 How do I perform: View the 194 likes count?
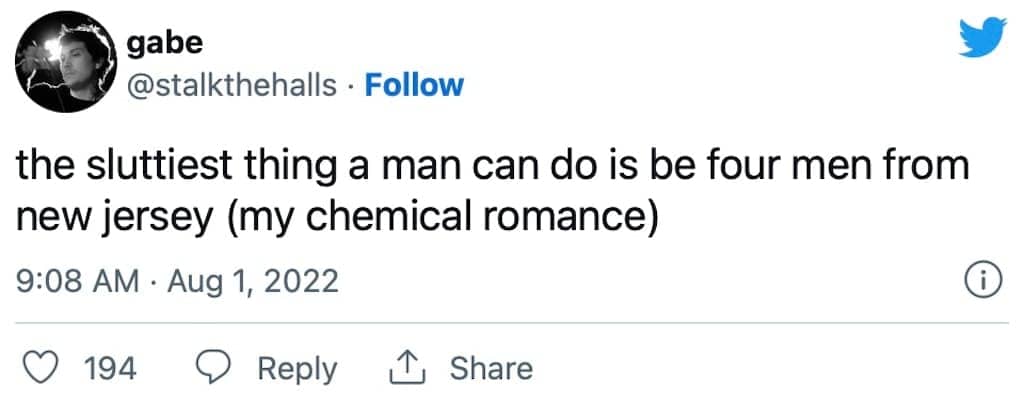[x=110, y=369]
